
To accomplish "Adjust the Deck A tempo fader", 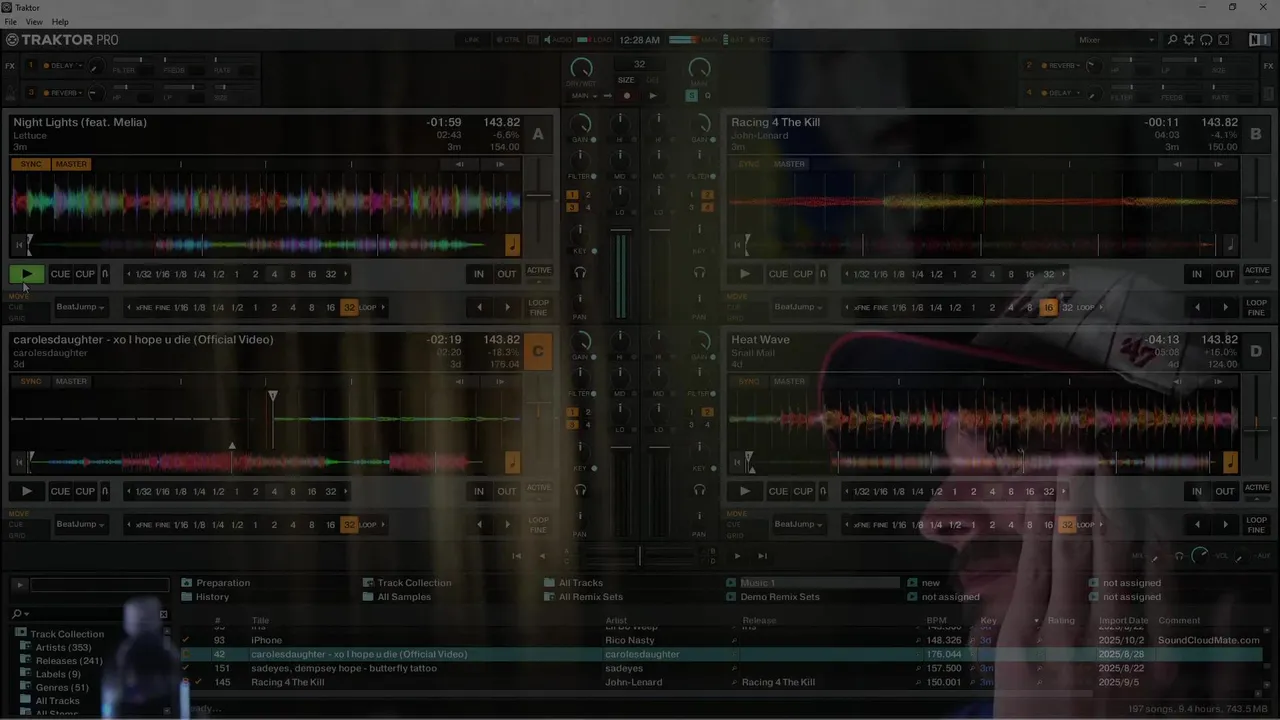I will [x=538, y=196].
